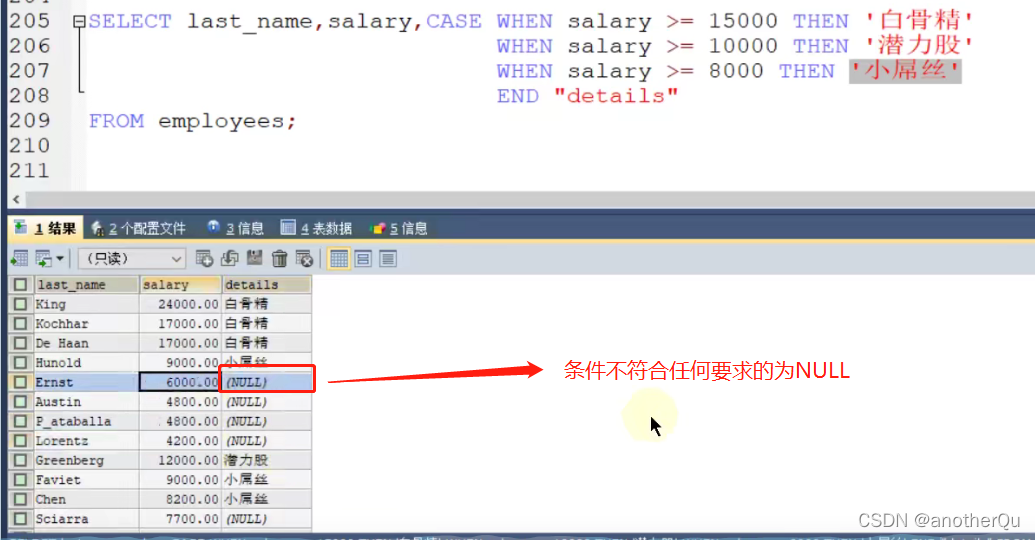Select the 4200.00 salary cell

click(180, 440)
